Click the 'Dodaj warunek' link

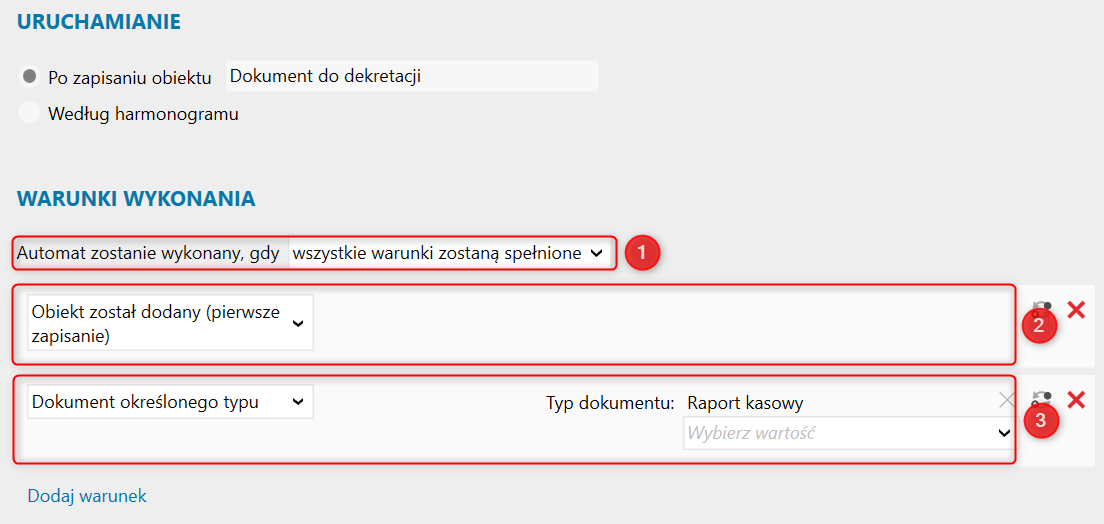[x=87, y=496]
